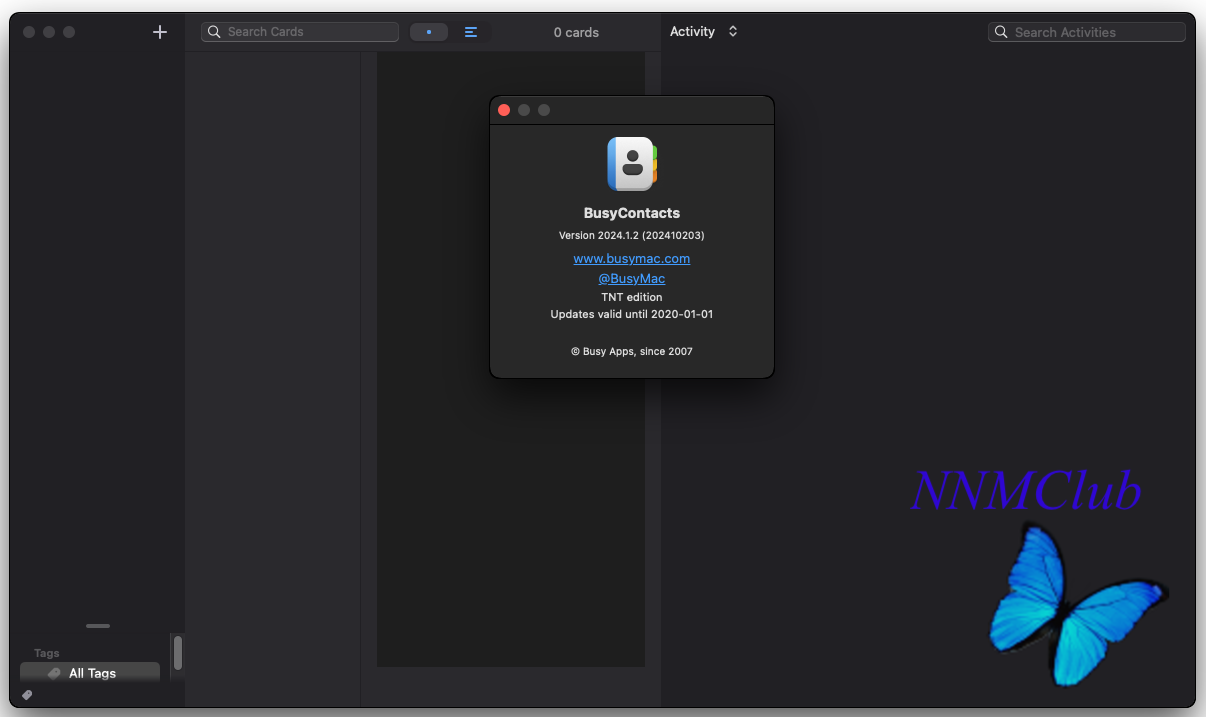Click Updates valid until 2020-01-01 text
Viewport: 1206px width, 717px height.
tap(632, 314)
